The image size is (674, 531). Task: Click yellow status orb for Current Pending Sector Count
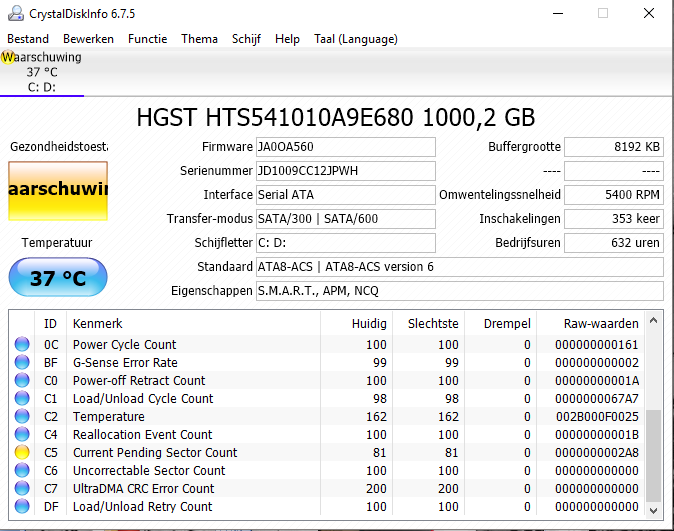coord(22,453)
